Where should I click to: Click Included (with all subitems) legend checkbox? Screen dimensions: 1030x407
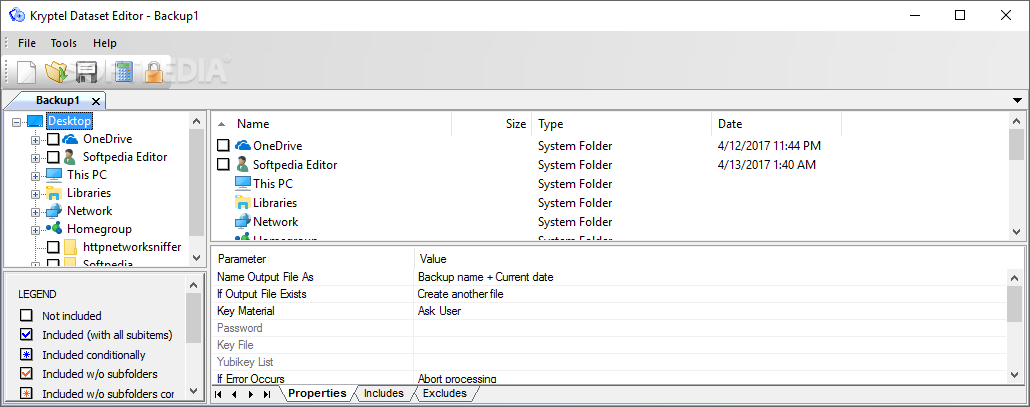tap(26, 335)
